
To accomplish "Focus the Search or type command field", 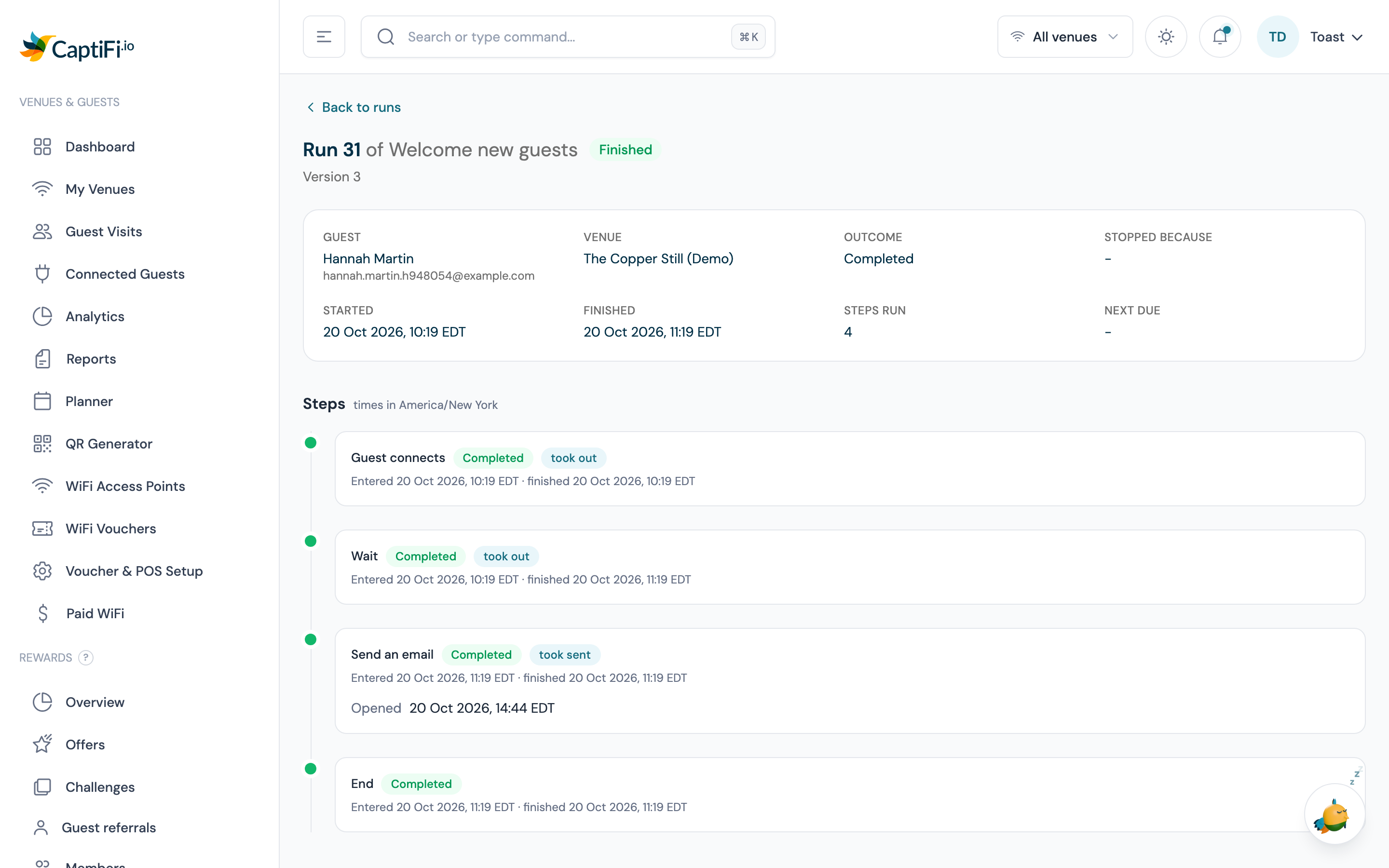I will click(568, 37).
